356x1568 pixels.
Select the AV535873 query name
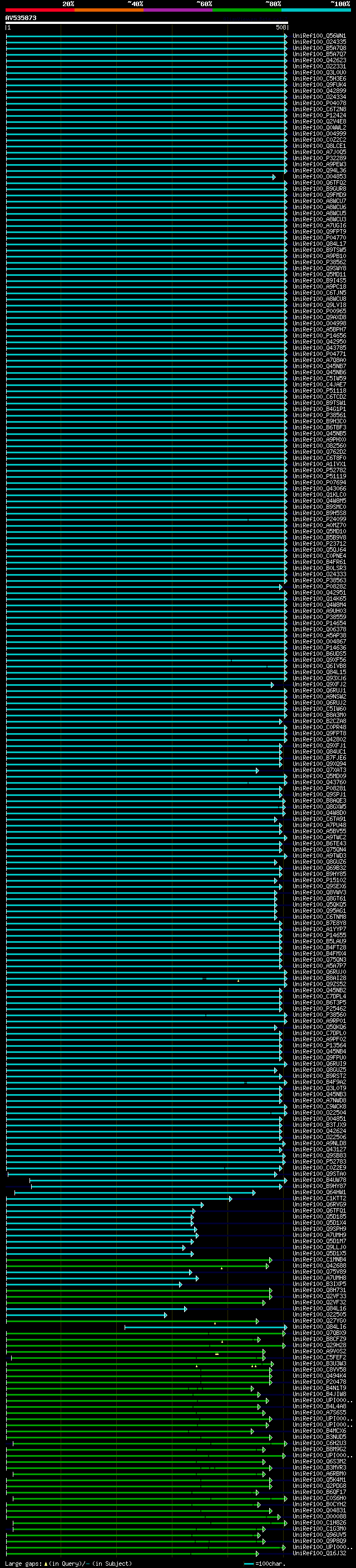pos(21,18)
